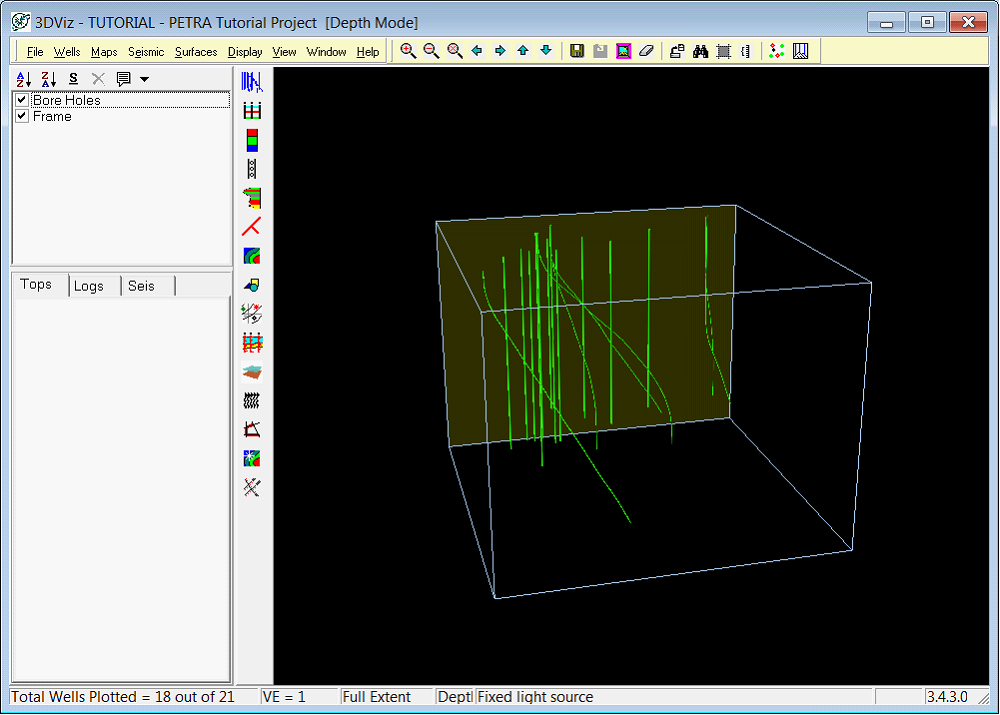
Task: Click the red diagonal fault line icon
Action: point(252,227)
